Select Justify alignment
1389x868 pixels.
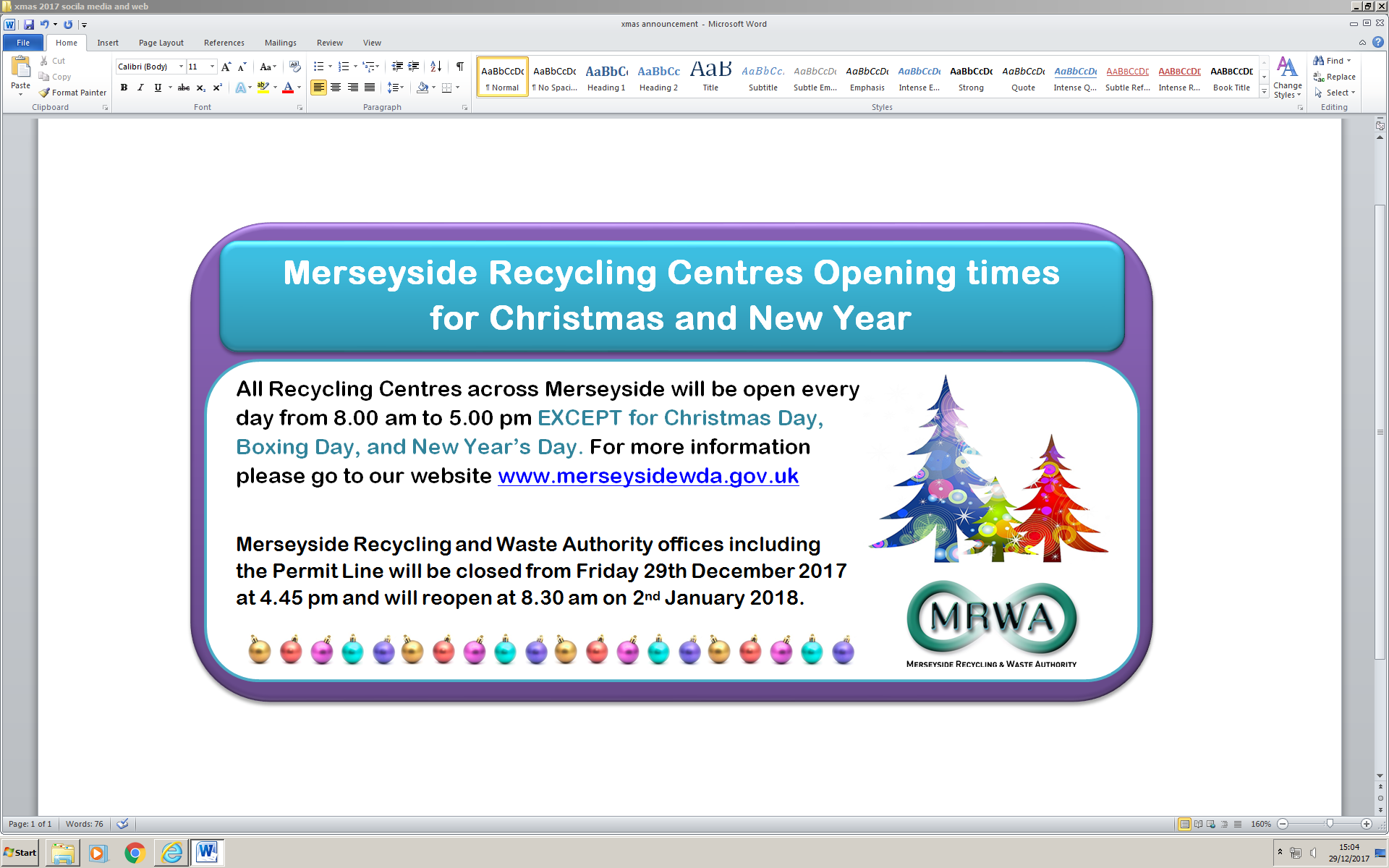[x=370, y=88]
